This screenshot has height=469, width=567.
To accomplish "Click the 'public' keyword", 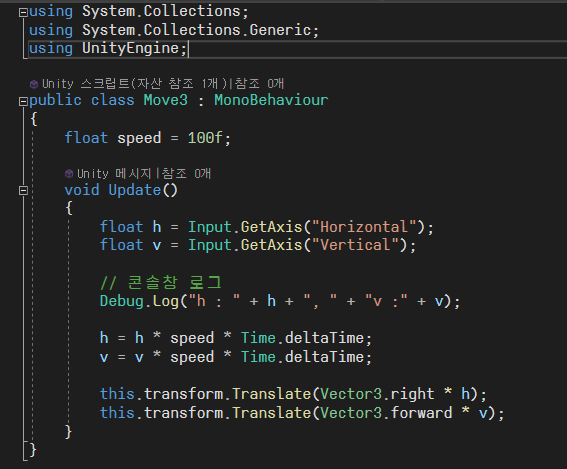I will tap(55, 100).
